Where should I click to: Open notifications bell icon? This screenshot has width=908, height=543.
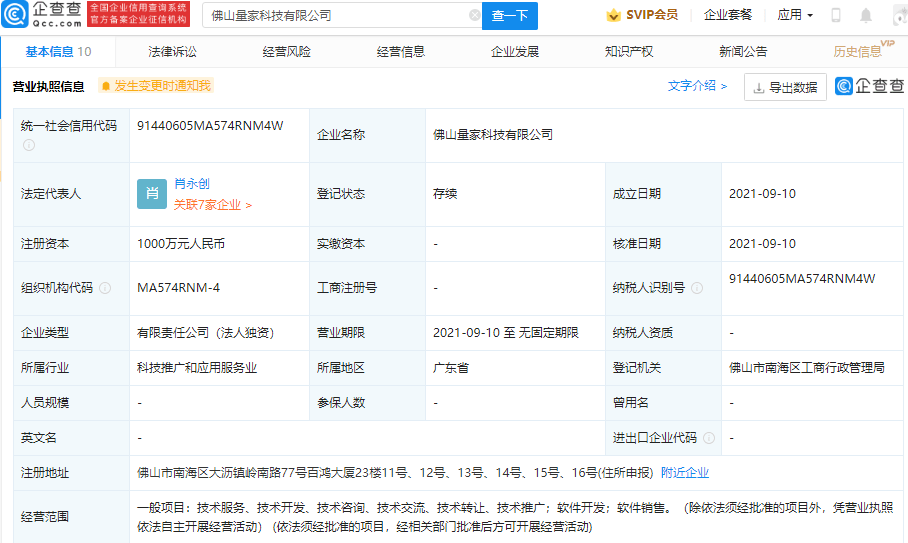[866, 16]
